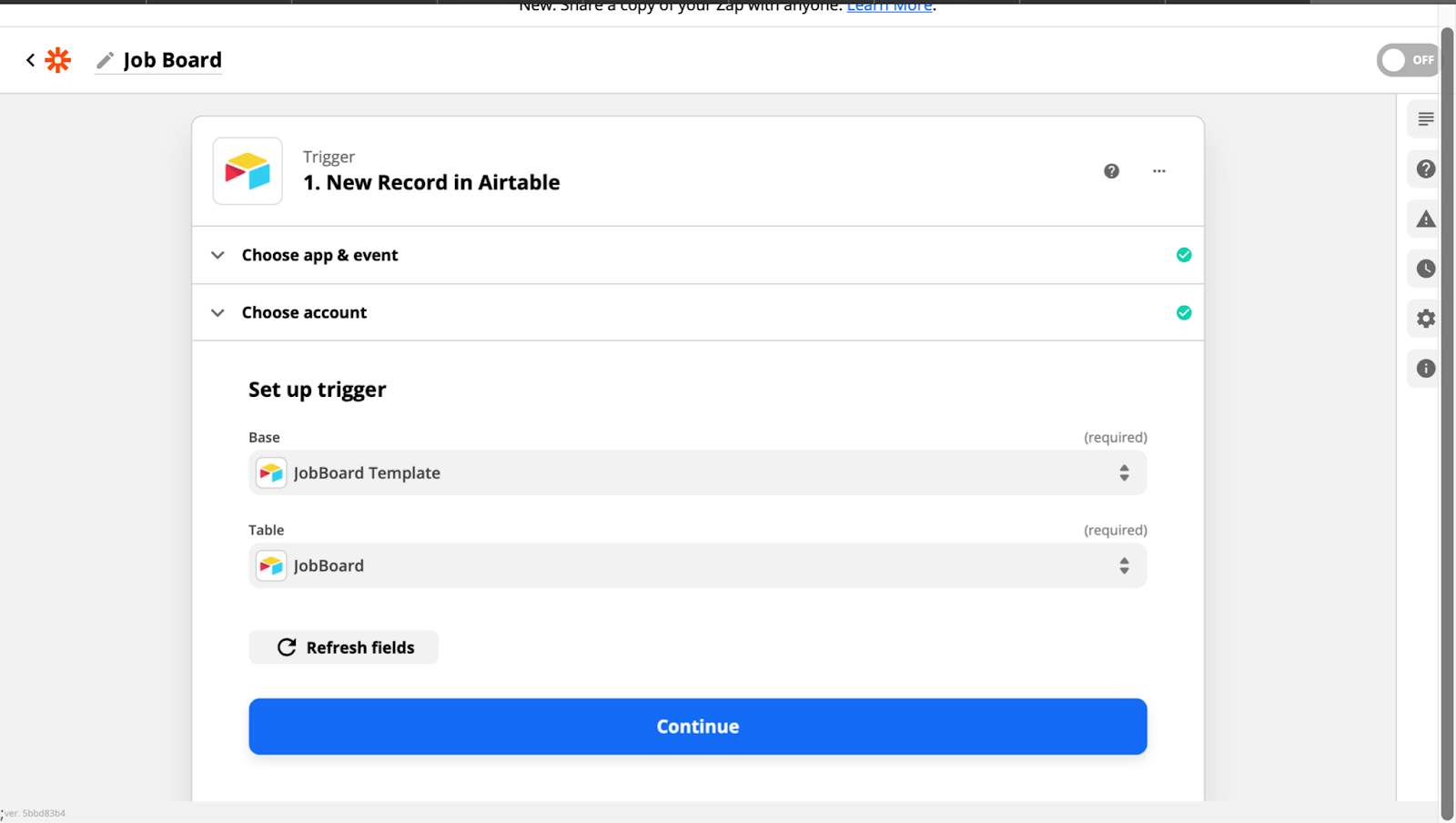Screen dimensions: 1456x823
Task: Open the Base dropdown JobBoard Template
Action: 697,472
